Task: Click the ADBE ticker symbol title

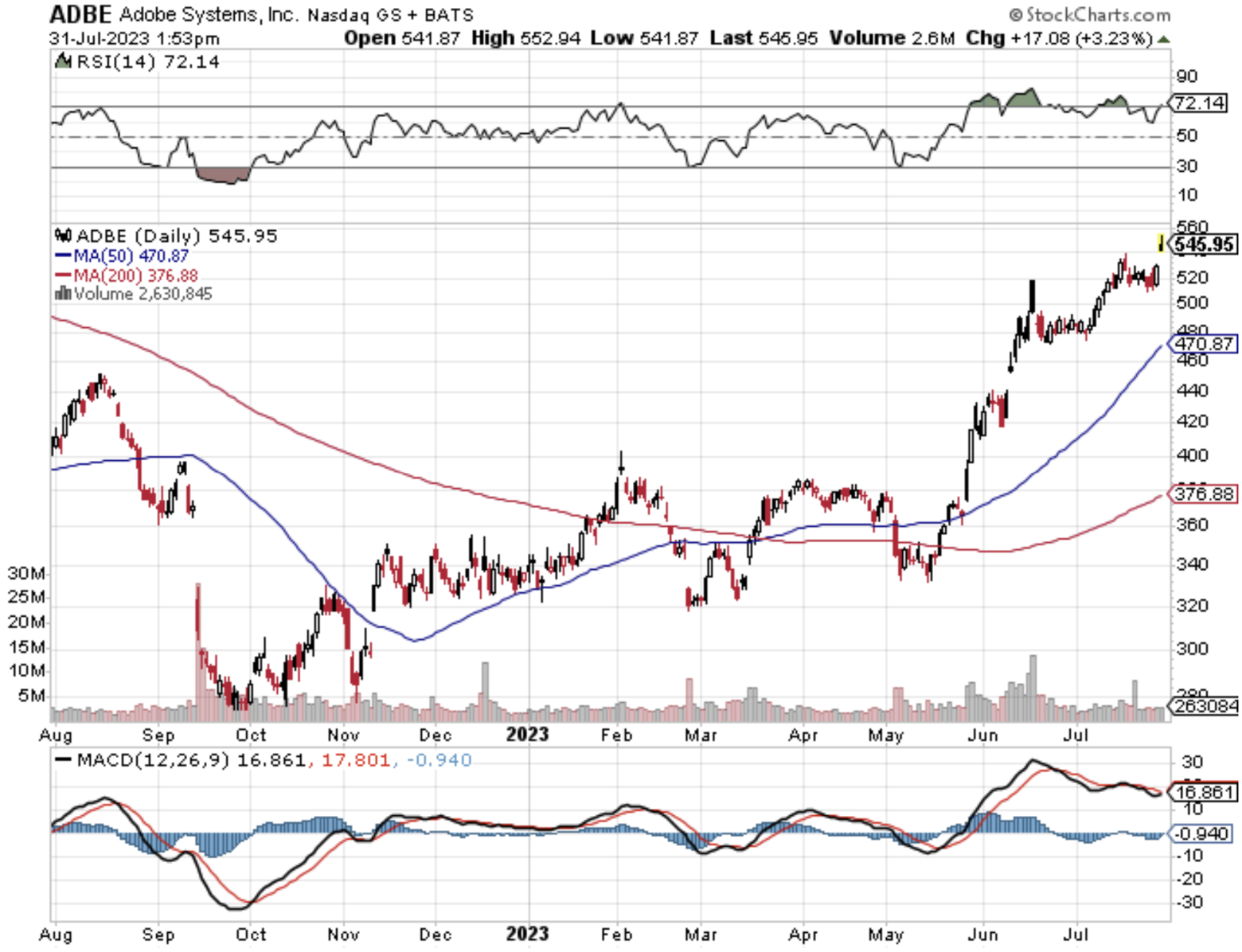Action: coord(80,14)
